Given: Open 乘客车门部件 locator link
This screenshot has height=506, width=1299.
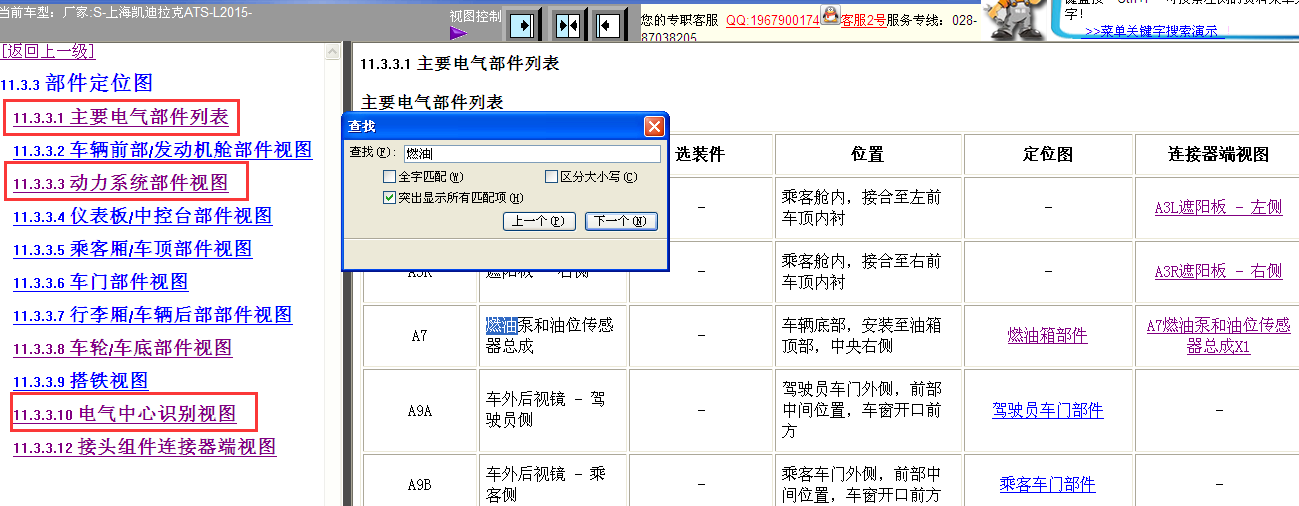Looking at the screenshot, I should (x=1047, y=484).
